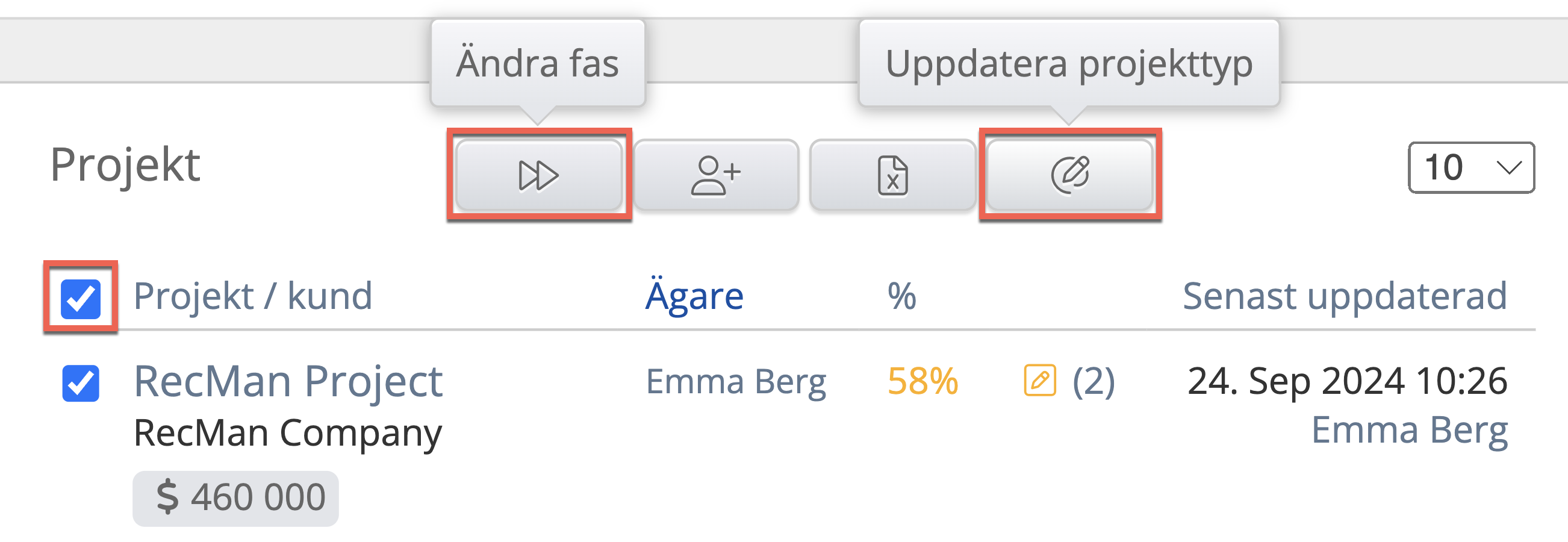Sort by Projekt / kund column header
This screenshot has height=542, width=1568.
click(x=253, y=296)
